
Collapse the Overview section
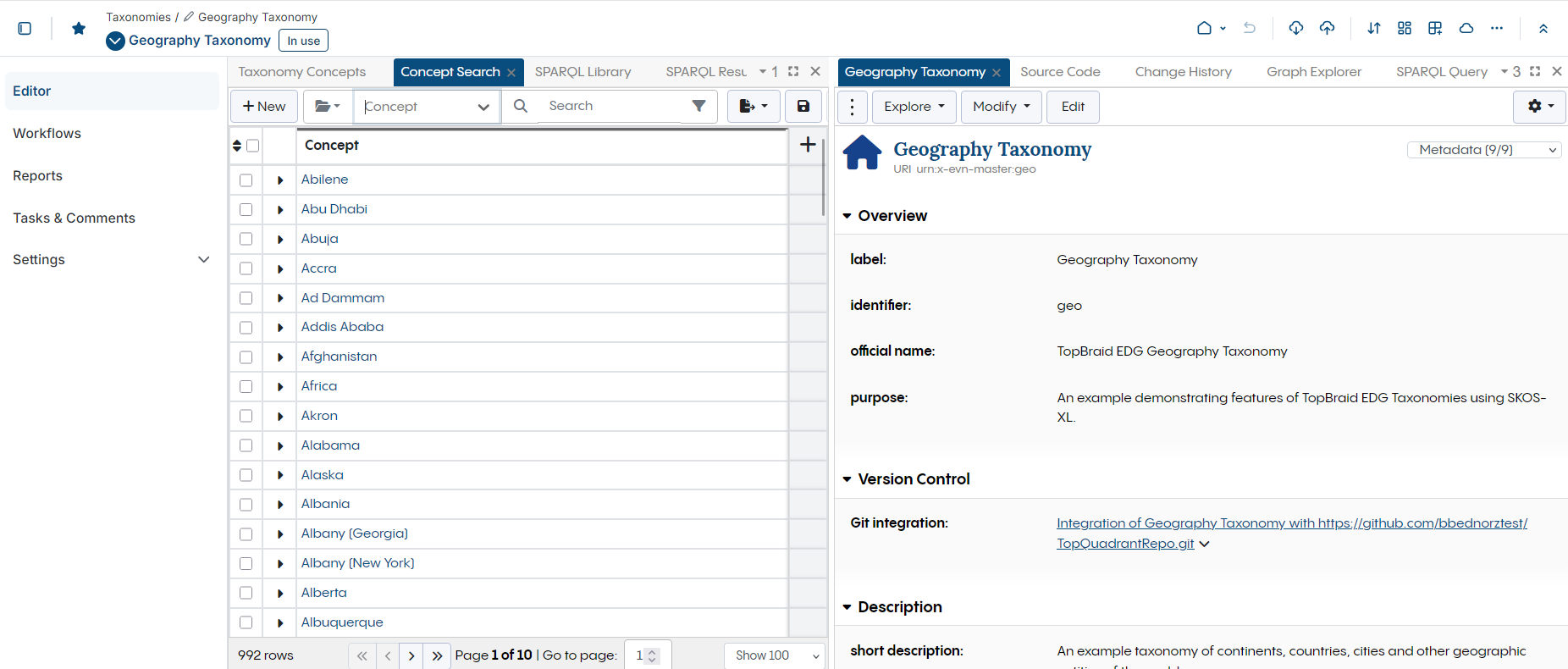pos(847,216)
